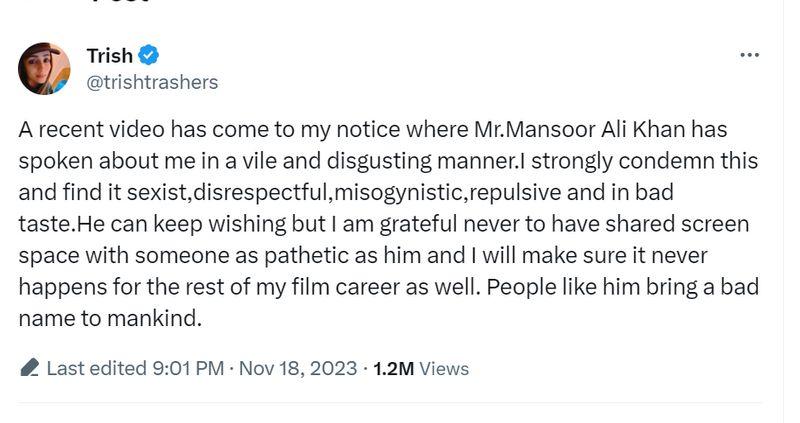Click the display name Trish
The height and width of the screenshot is (423, 800).
click(109, 56)
